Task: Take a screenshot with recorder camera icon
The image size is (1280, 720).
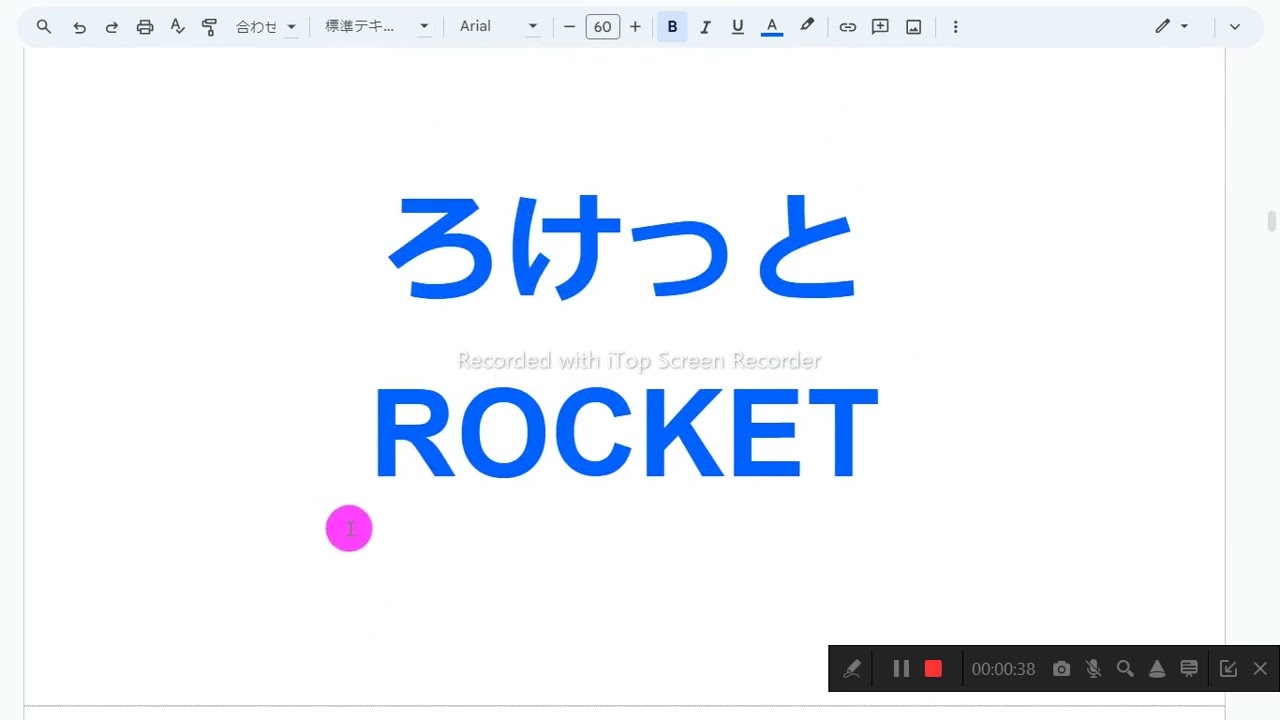Action: point(1061,669)
